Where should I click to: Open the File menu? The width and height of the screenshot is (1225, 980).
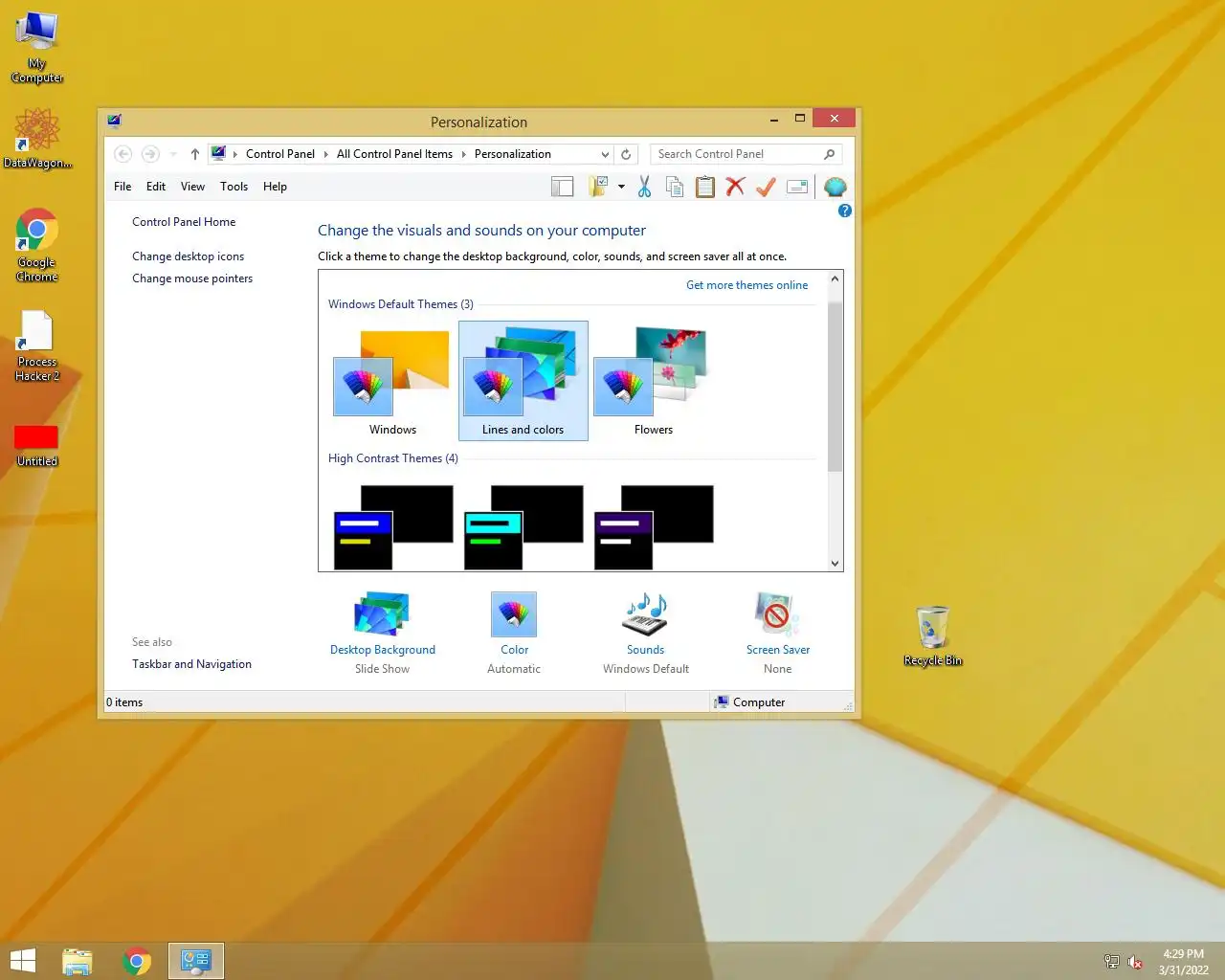(x=122, y=187)
